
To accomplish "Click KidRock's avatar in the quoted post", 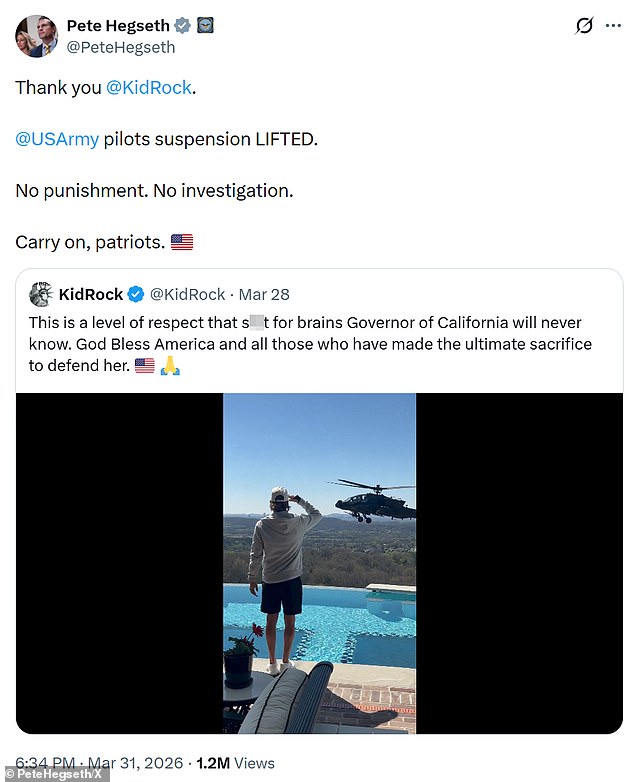I will pos(41,294).
